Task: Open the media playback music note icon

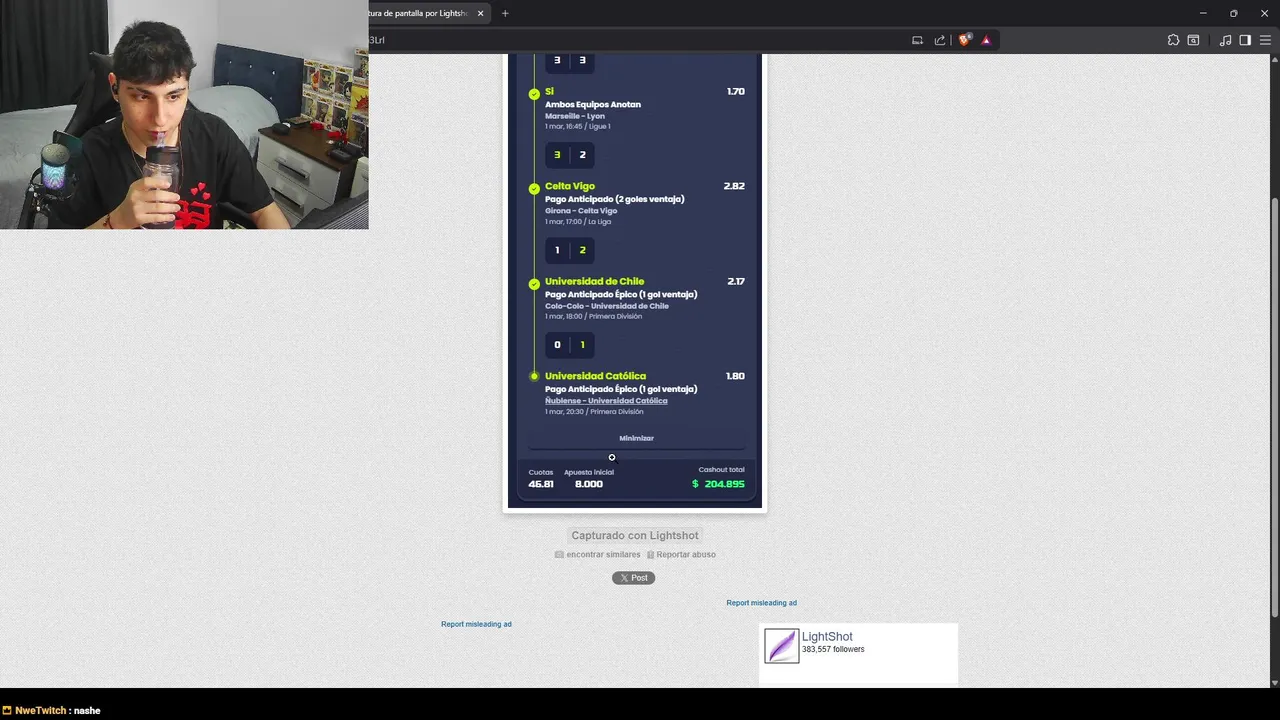Action: [1226, 40]
